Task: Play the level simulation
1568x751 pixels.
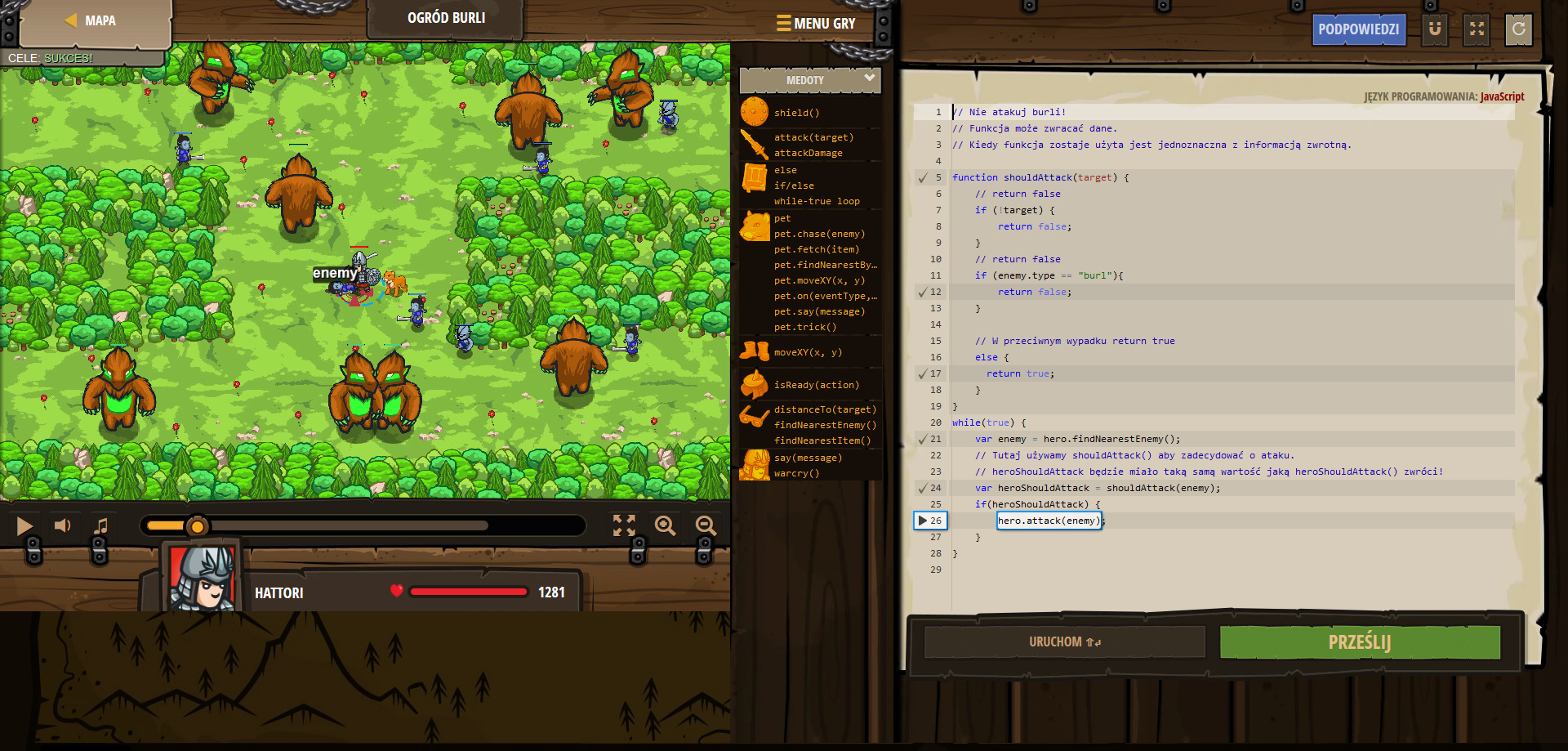Action: tap(24, 525)
